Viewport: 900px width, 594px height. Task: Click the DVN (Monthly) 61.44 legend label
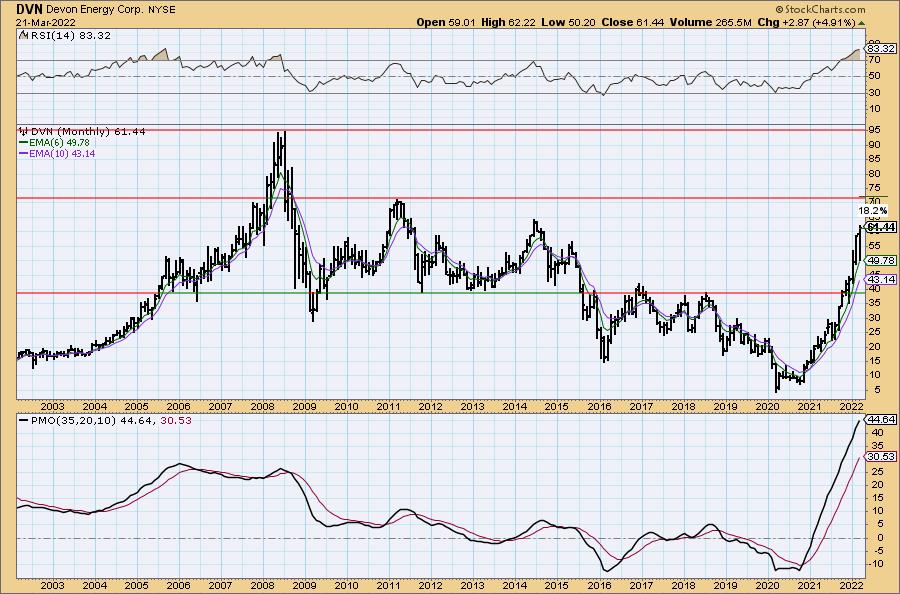tap(88, 131)
